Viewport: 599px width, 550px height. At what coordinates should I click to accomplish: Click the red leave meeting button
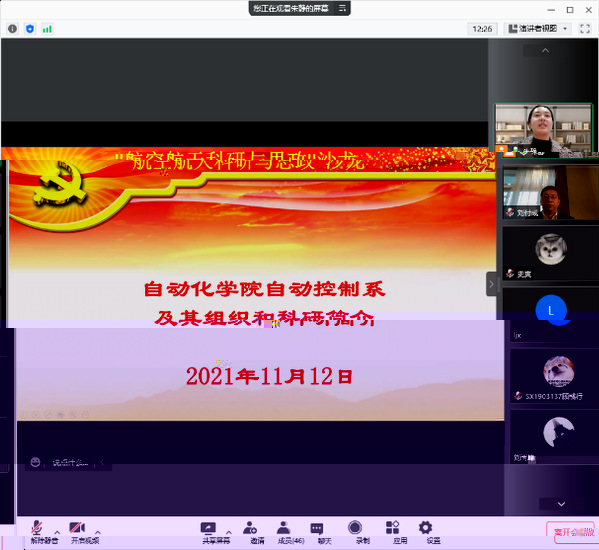pos(571,532)
